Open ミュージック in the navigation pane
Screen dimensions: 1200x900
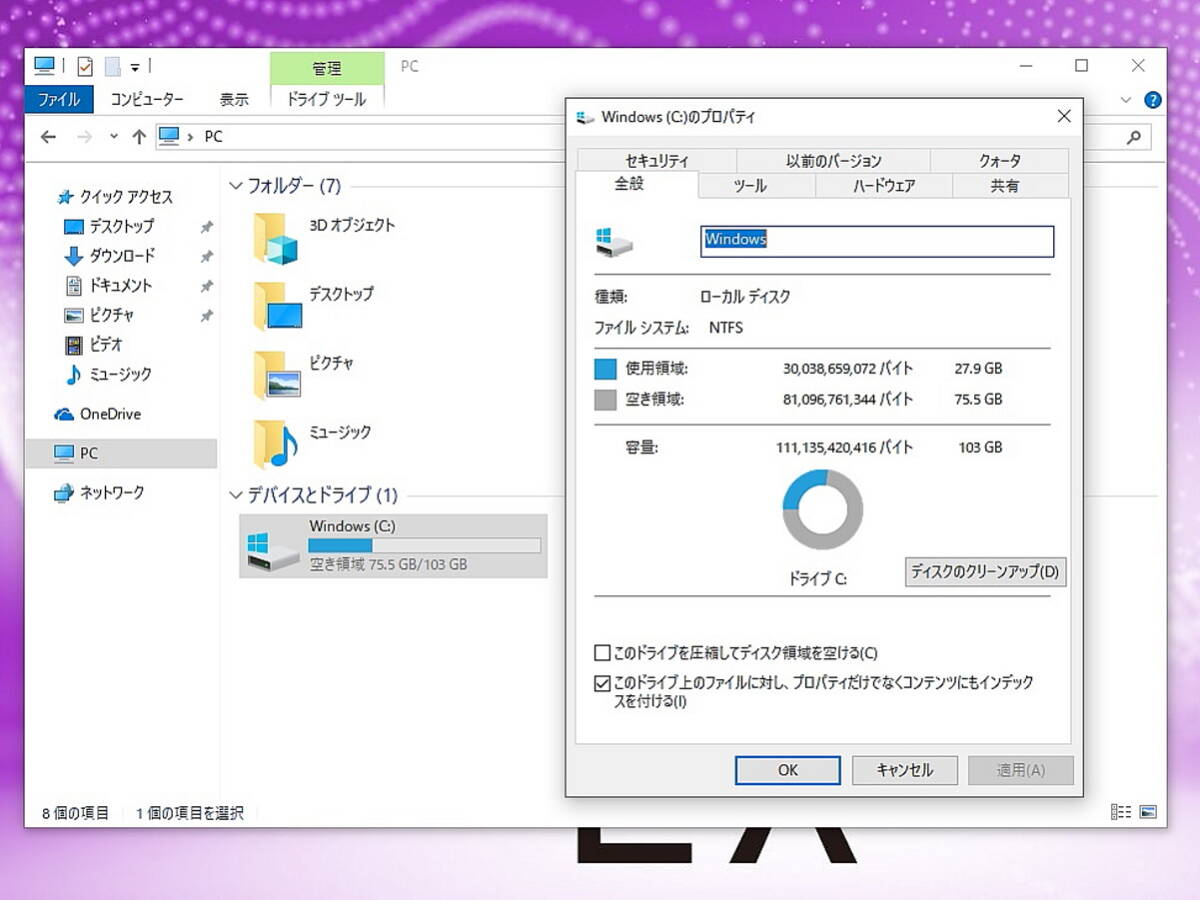(108, 374)
